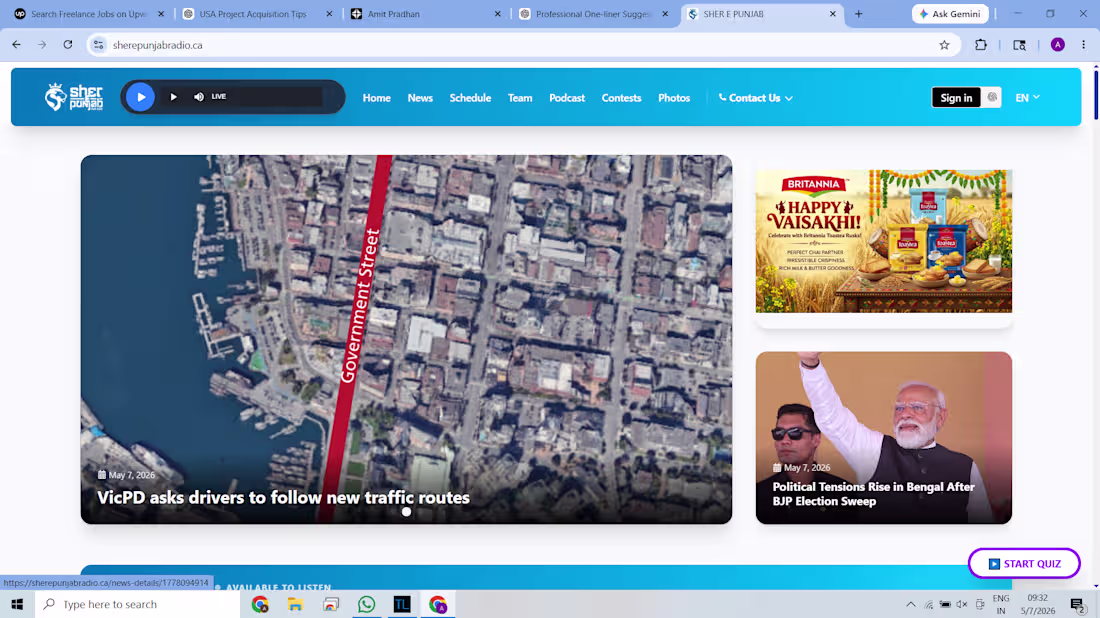The image size is (1100, 618).
Task: Open the TL app in the taskbar
Action: 402,604
